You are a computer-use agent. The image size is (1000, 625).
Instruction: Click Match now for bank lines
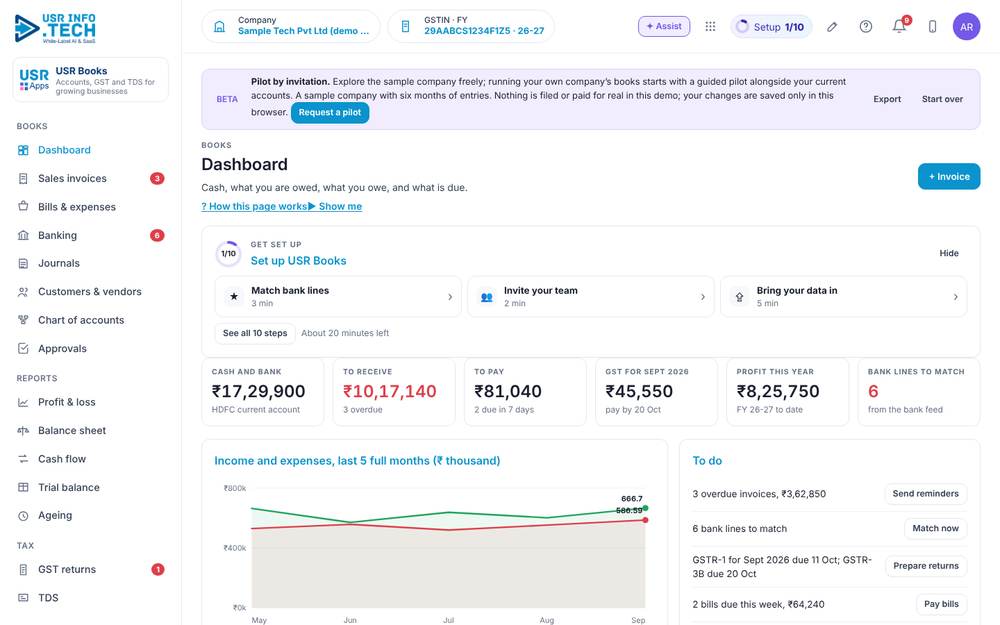click(x=935, y=528)
